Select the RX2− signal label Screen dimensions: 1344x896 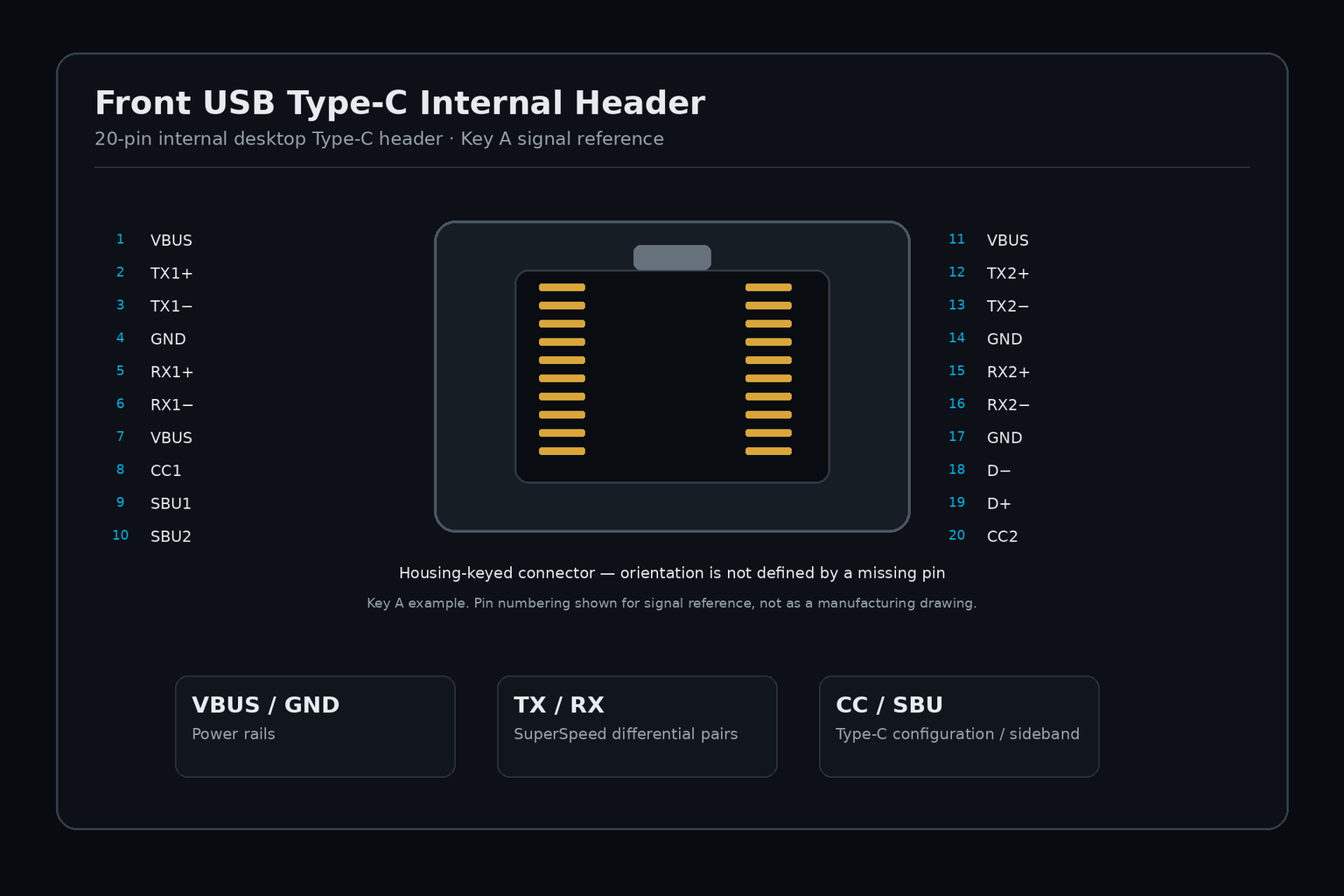click(1009, 405)
